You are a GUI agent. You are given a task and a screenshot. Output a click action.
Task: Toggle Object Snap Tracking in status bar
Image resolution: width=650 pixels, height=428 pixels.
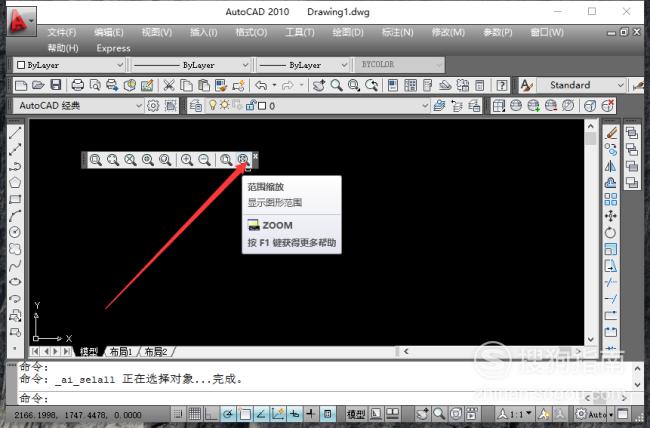coord(261,413)
